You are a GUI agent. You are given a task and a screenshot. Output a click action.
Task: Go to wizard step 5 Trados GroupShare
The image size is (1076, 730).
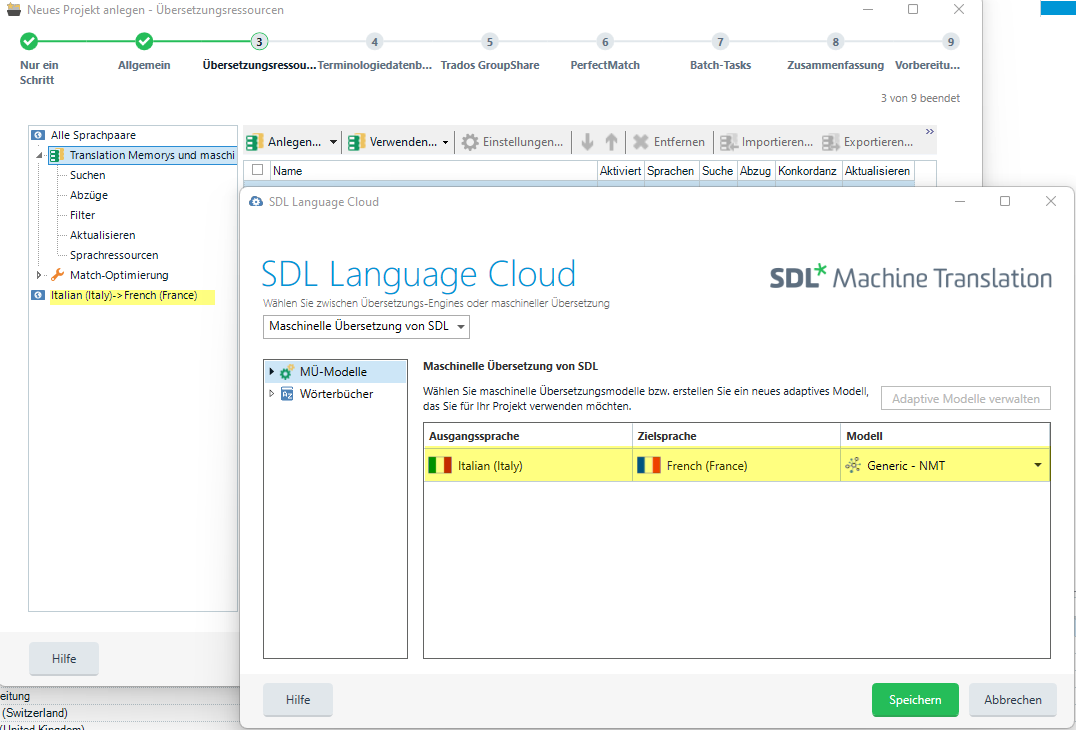tap(490, 42)
